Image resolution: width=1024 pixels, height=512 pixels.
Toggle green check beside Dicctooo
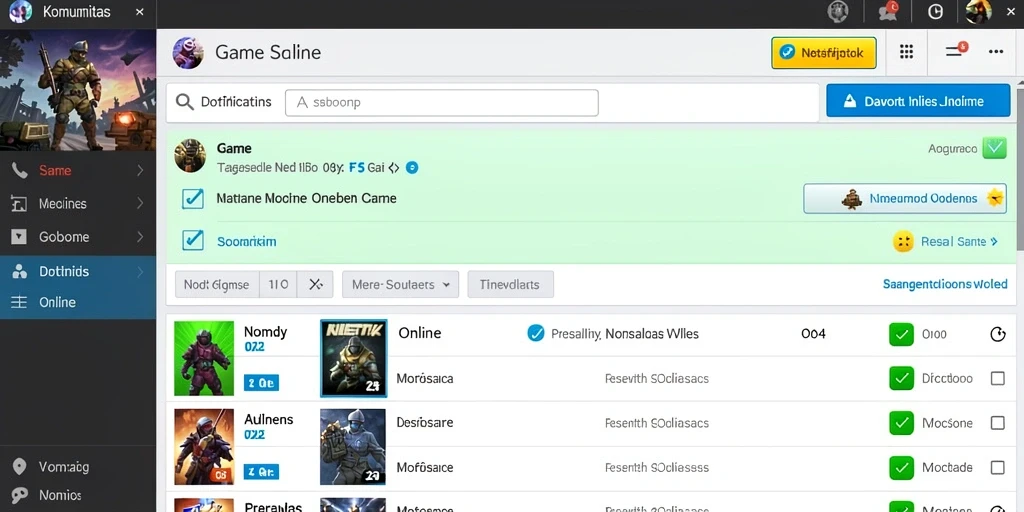[901, 378]
